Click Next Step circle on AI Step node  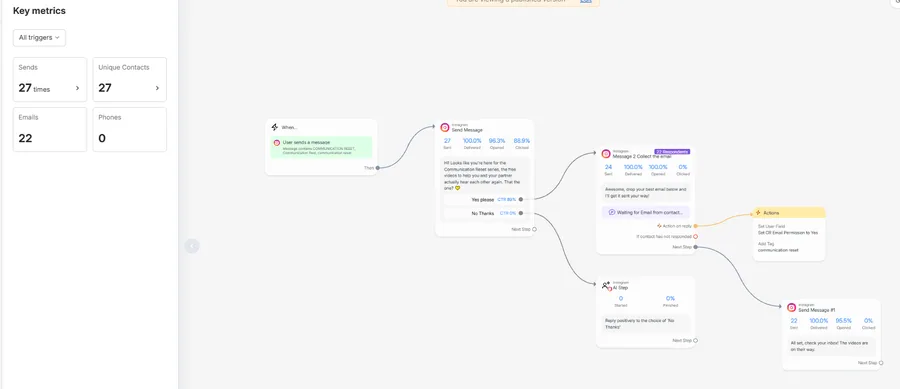click(x=696, y=340)
